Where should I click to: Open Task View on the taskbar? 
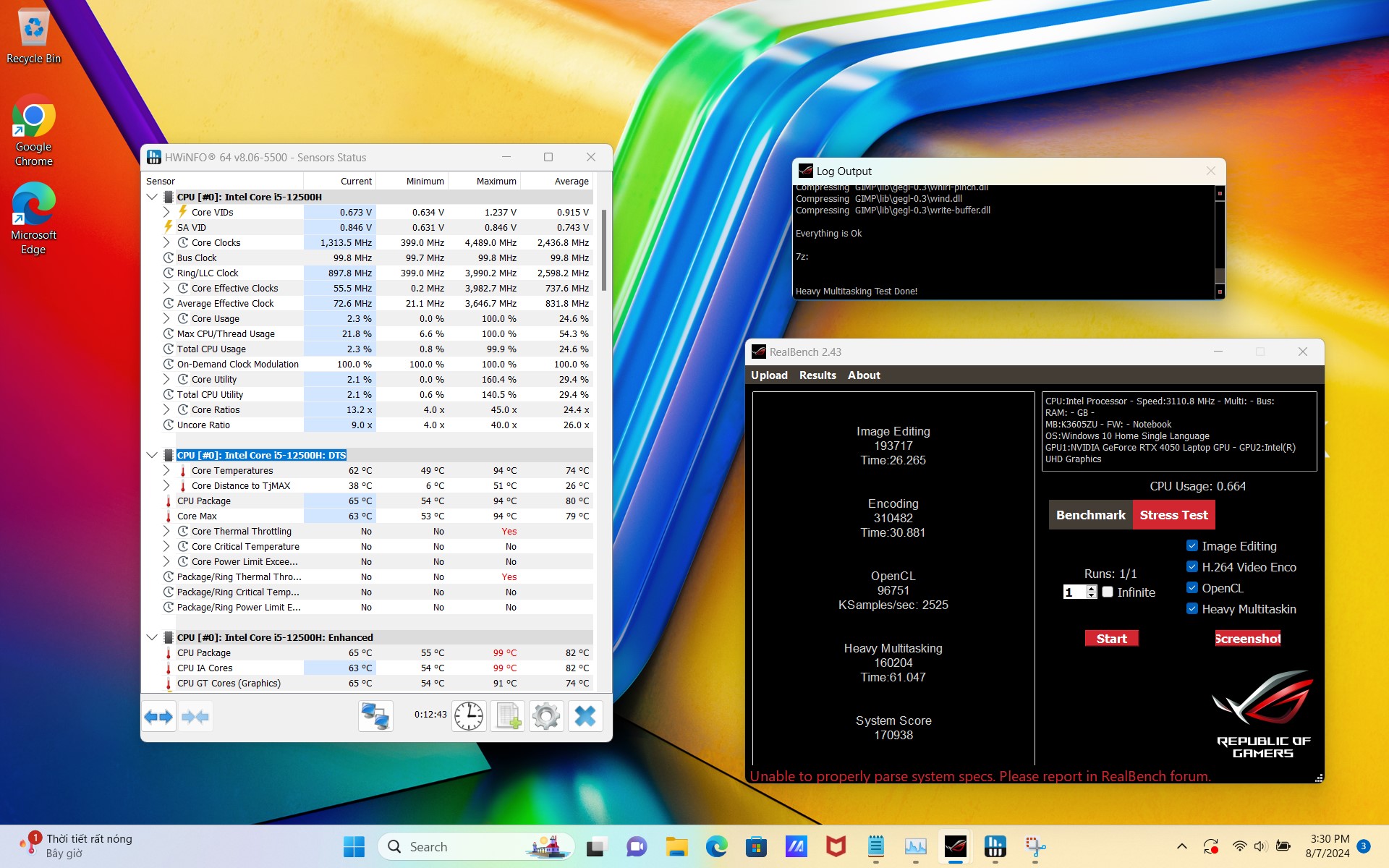pos(596,846)
